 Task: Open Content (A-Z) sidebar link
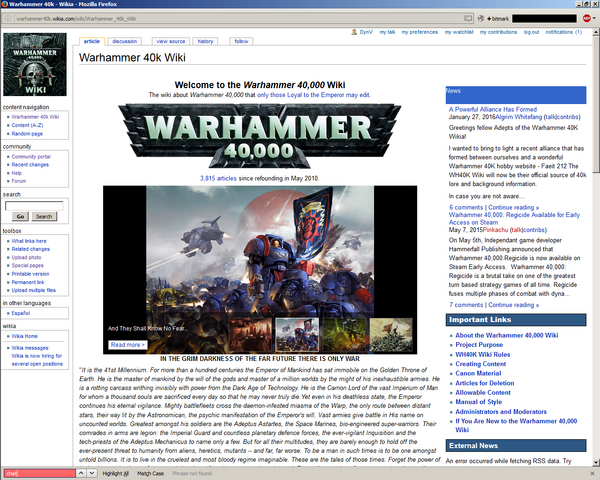[27, 125]
